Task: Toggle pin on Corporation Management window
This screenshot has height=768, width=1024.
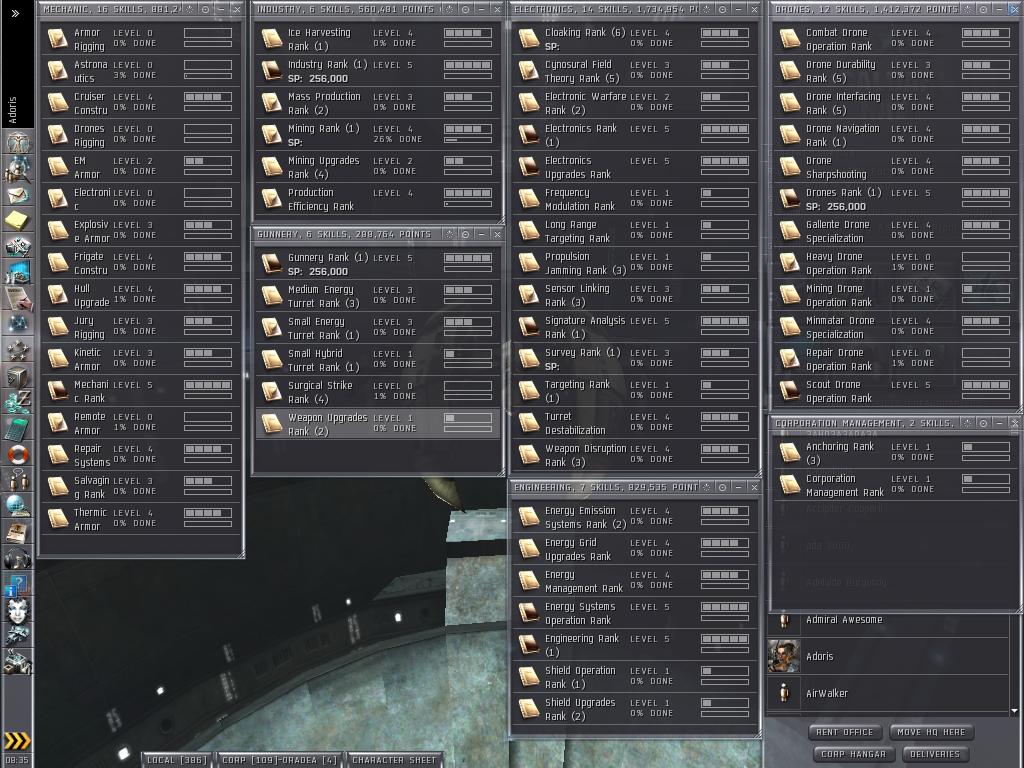Action: pos(967,423)
